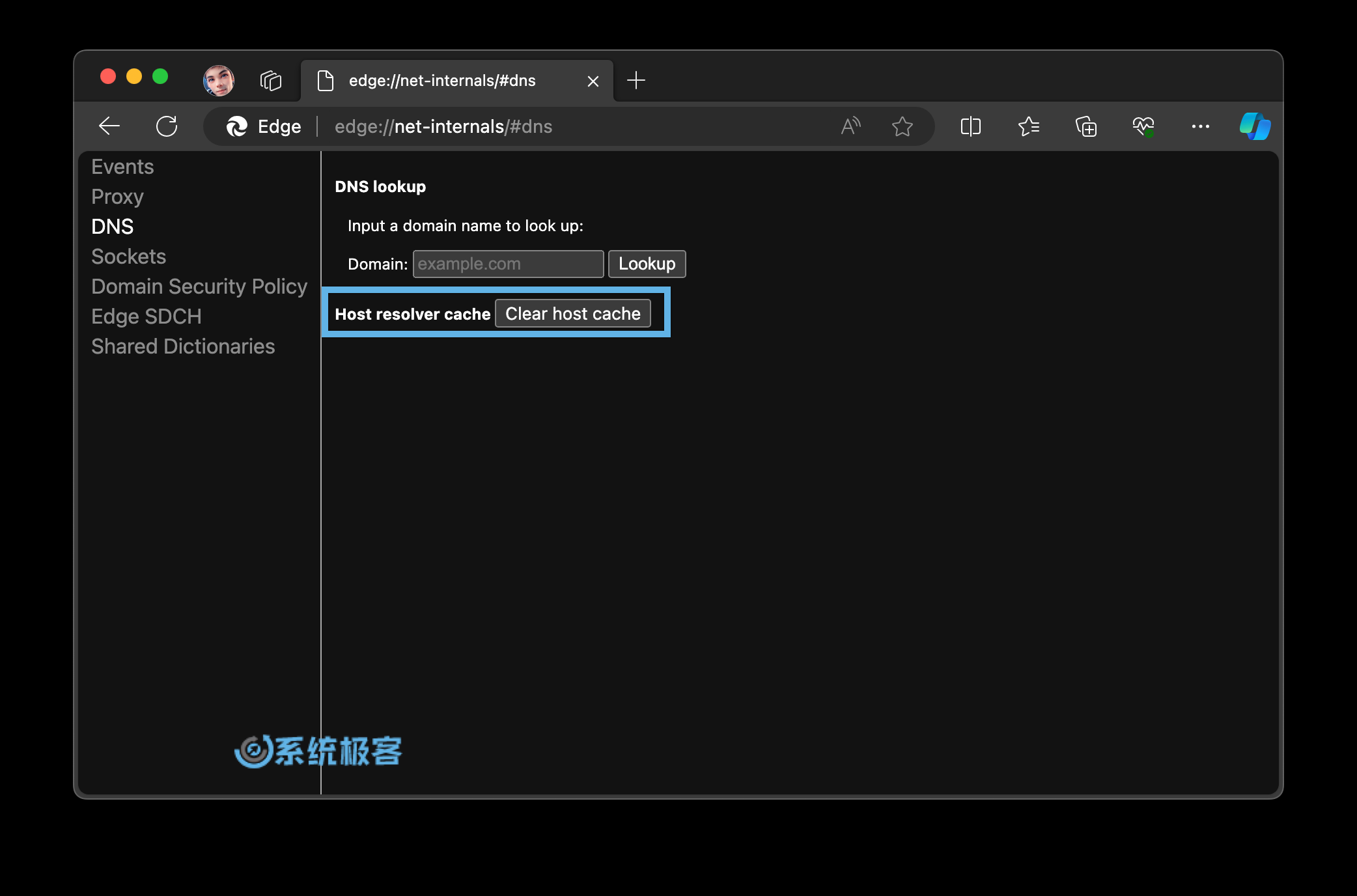Close the net-internals tab
The image size is (1357, 896).
point(593,81)
